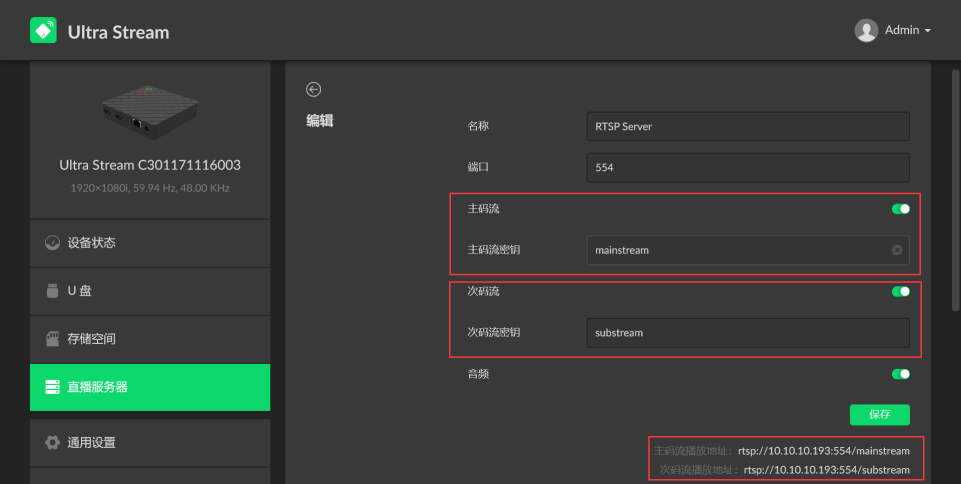Open 存储空间 in the sidebar
The width and height of the screenshot is (961, 484).
(x=150, y=339)
